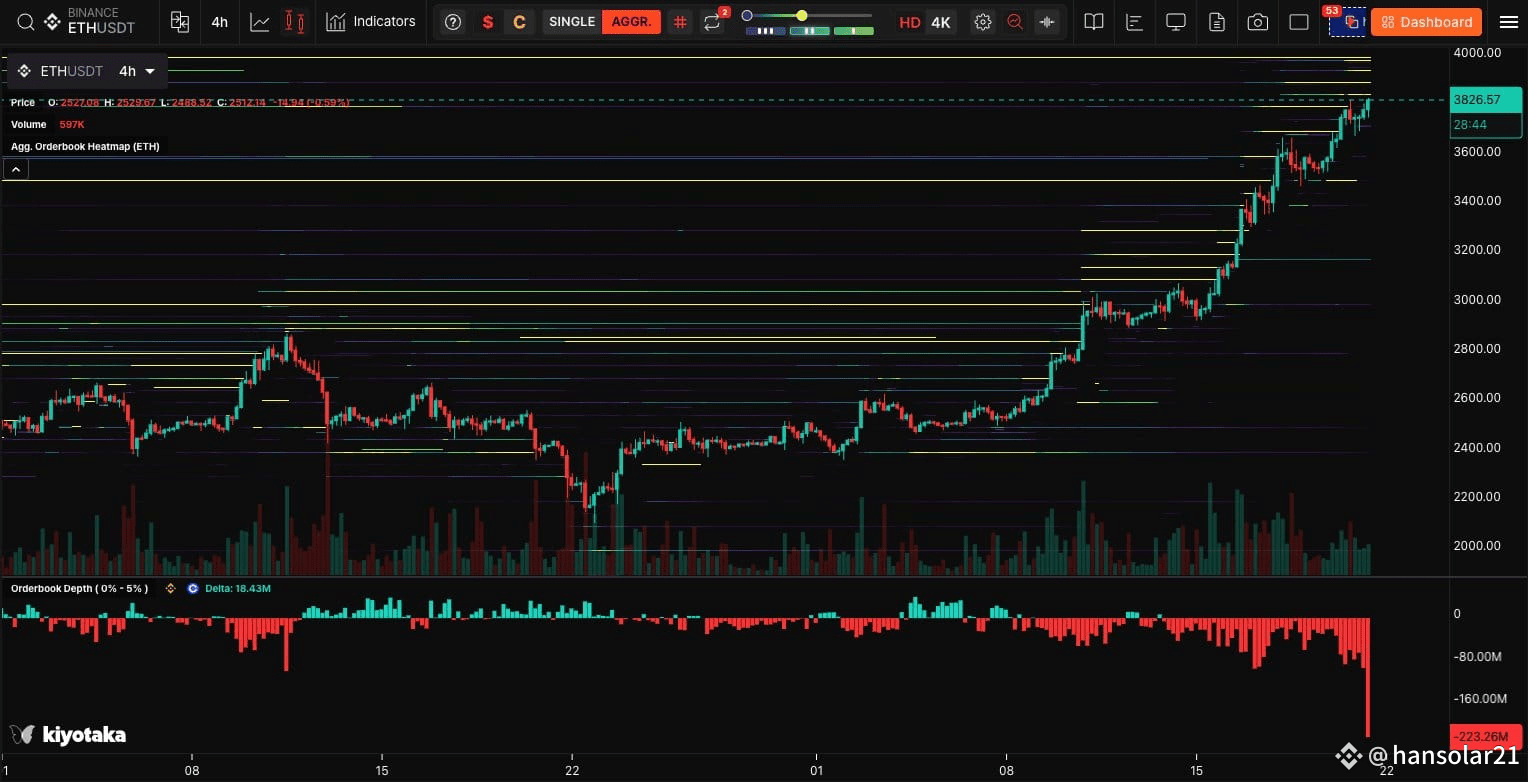Select the Agg. Orderbook Heatmap (ETH) legend
1528x782 pixels.
point(85,146)
